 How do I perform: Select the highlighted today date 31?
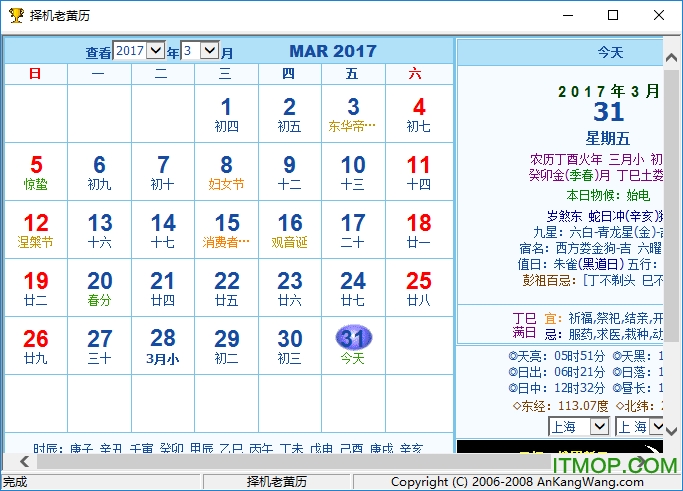click(353, 338)
